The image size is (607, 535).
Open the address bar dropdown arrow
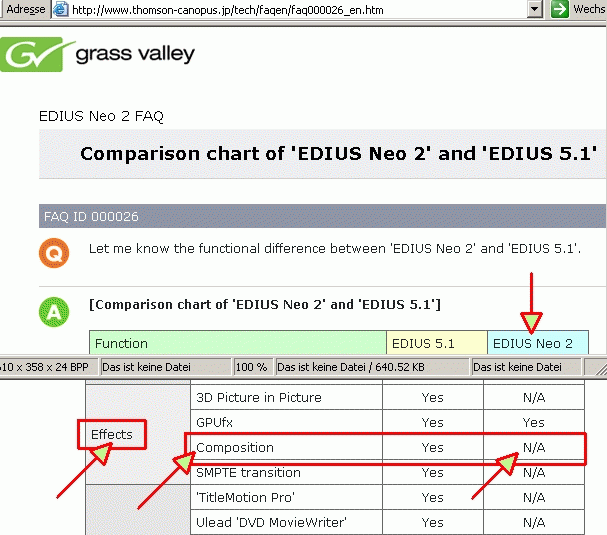[x=535, y=9]
